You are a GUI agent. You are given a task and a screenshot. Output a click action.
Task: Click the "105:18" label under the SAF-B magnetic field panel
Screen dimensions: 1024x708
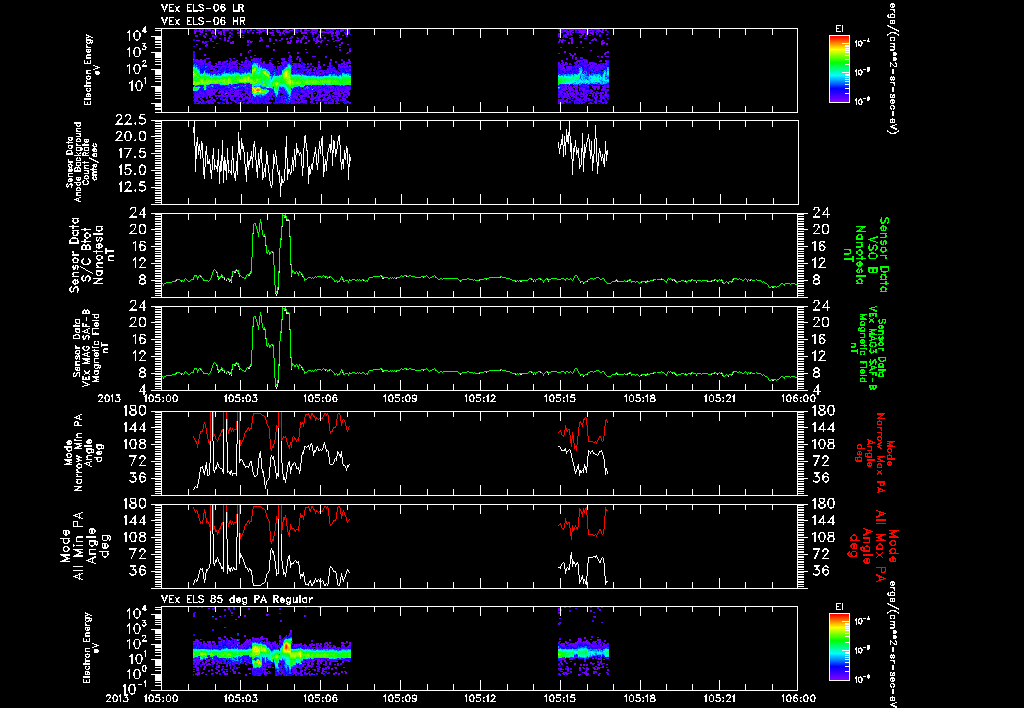pyautogui.click(x=639, y=398)
